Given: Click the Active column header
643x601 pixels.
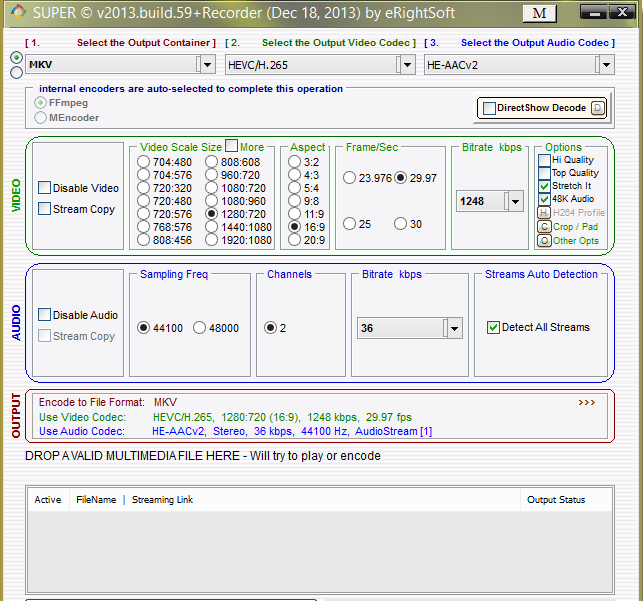Looking at the screenshot, I should [x=48, y=499].
